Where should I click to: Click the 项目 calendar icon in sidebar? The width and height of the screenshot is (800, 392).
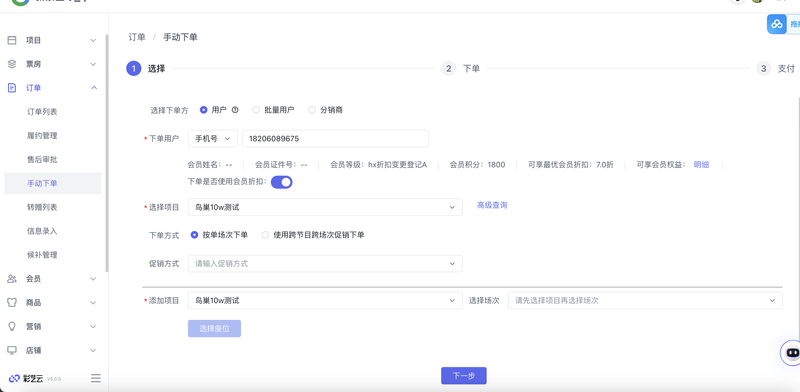12,40
